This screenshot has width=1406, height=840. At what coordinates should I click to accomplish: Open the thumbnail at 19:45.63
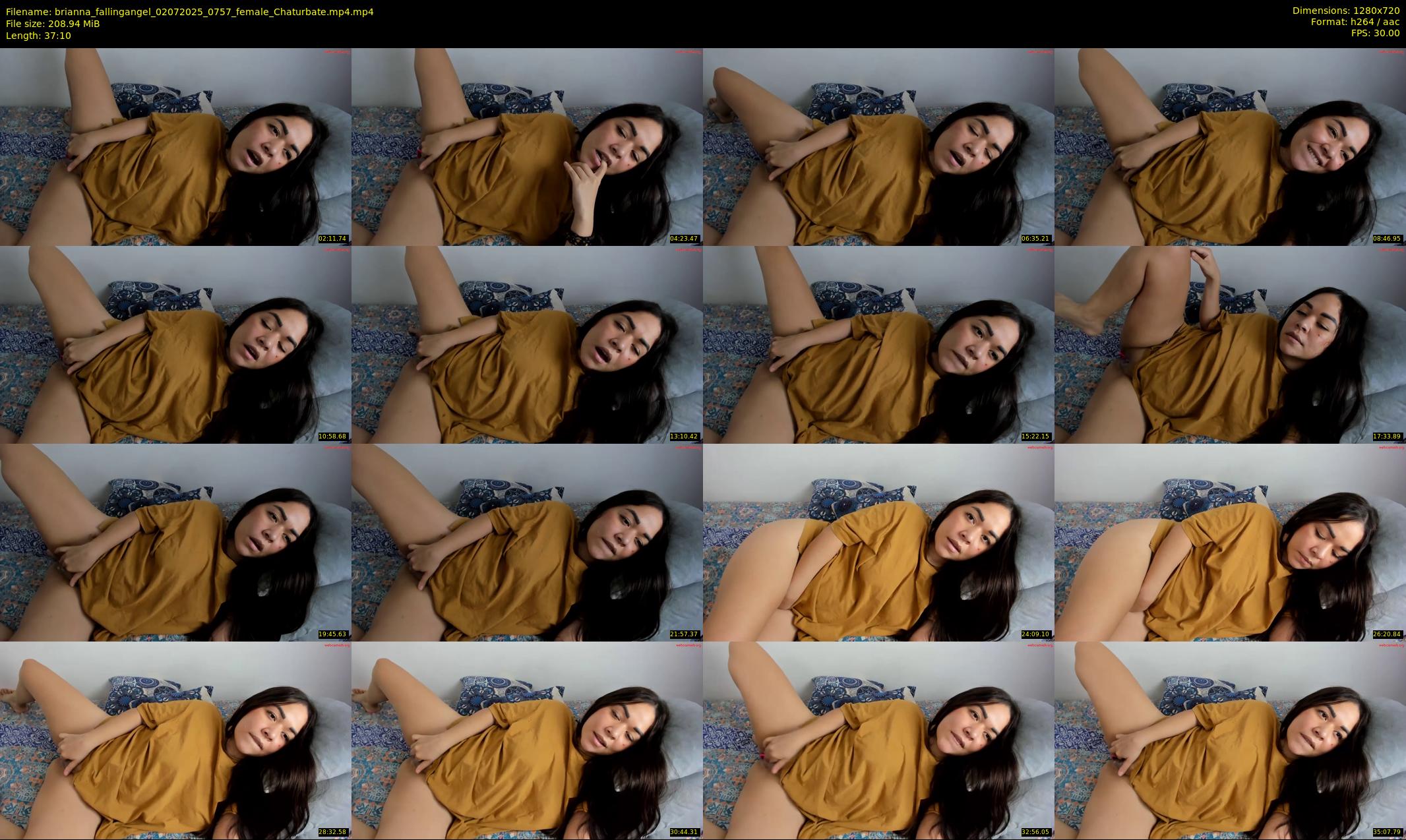pyautogui.click(x=175, y=542)
